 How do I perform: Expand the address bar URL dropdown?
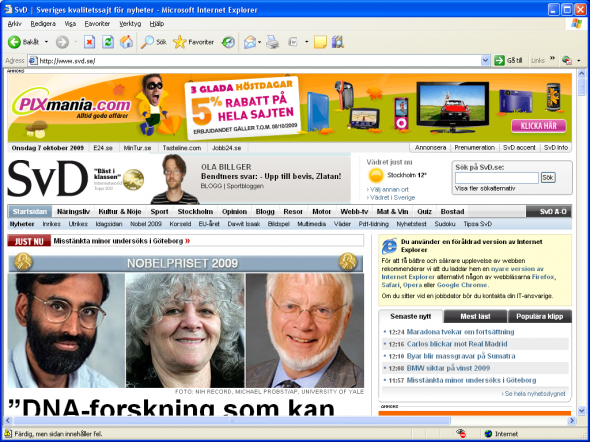coord(485,60)
